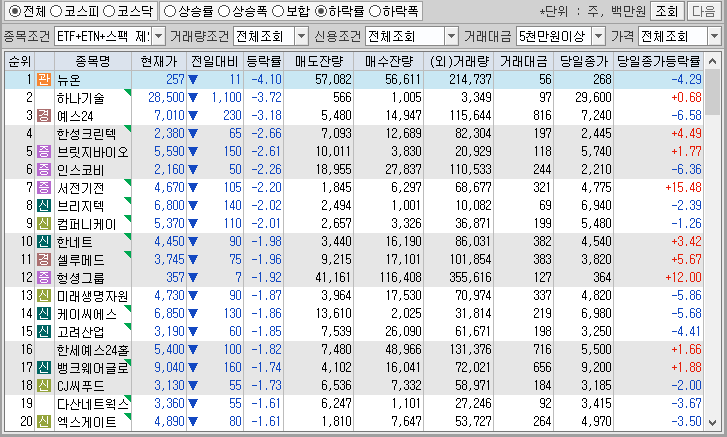Sort by the 현재가 column header
The image size is (727, 437).
tap(159, 61)
